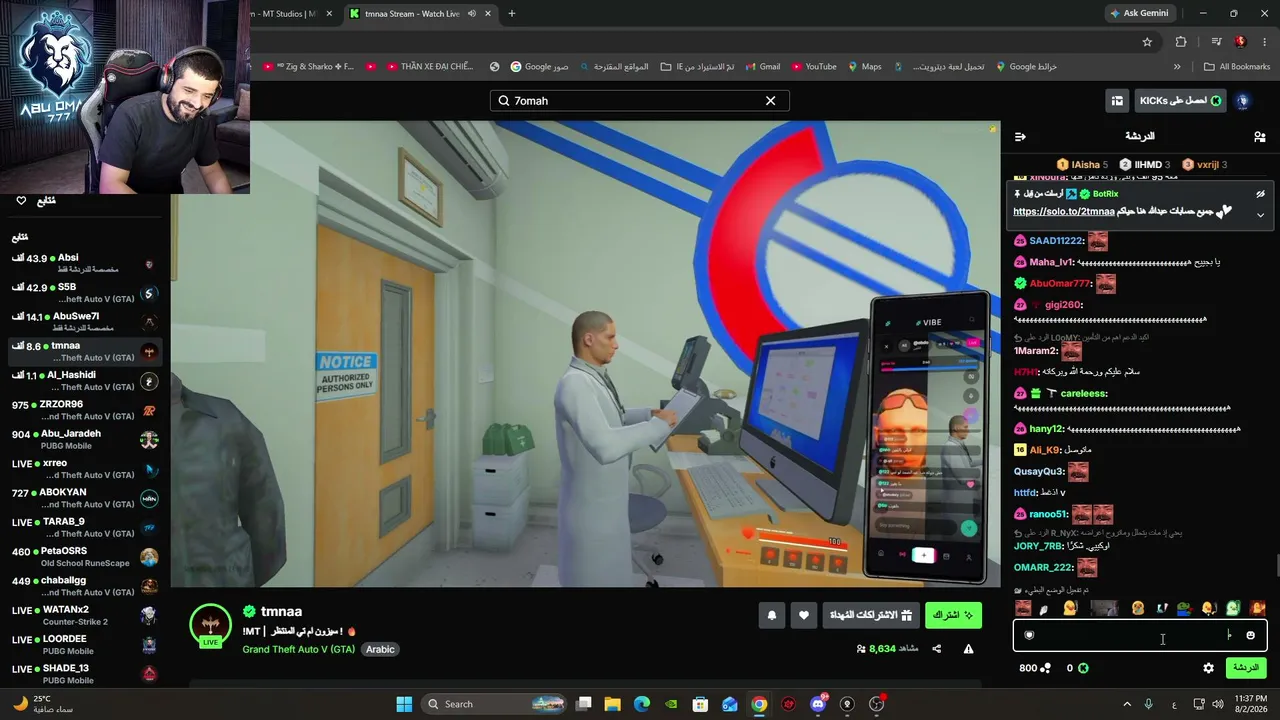Switch to the MT Studios browser tab
The height and width of the screenshot is (720, 1280).
tap(290, 14)
